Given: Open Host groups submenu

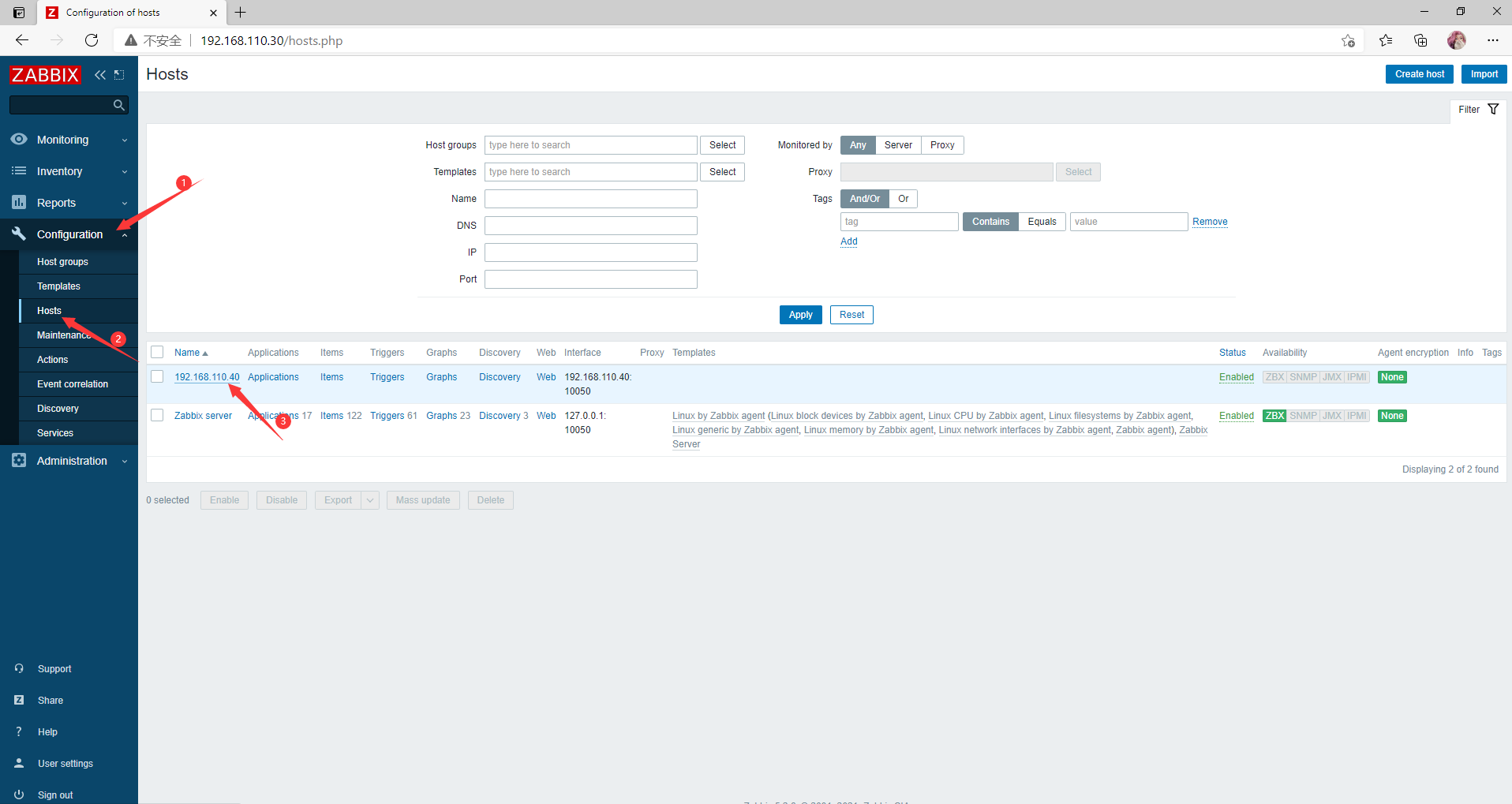Looking at the screenshot, I should pos(62,262).
